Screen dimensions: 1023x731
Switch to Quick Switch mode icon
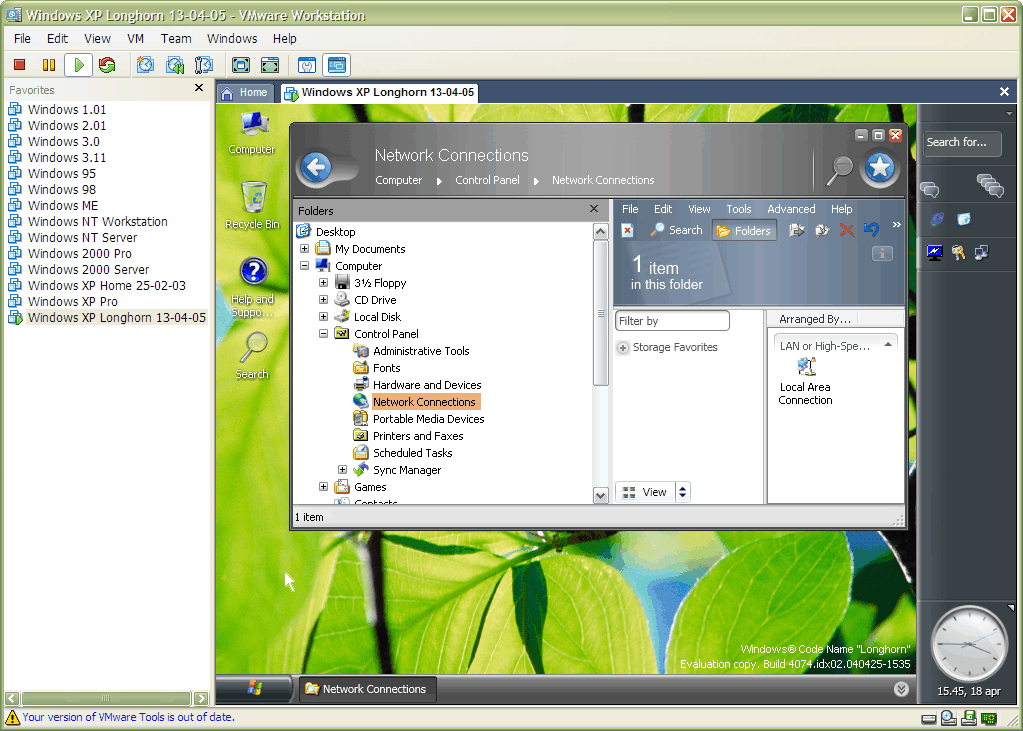pyautogui.click(x=269, y=65)
